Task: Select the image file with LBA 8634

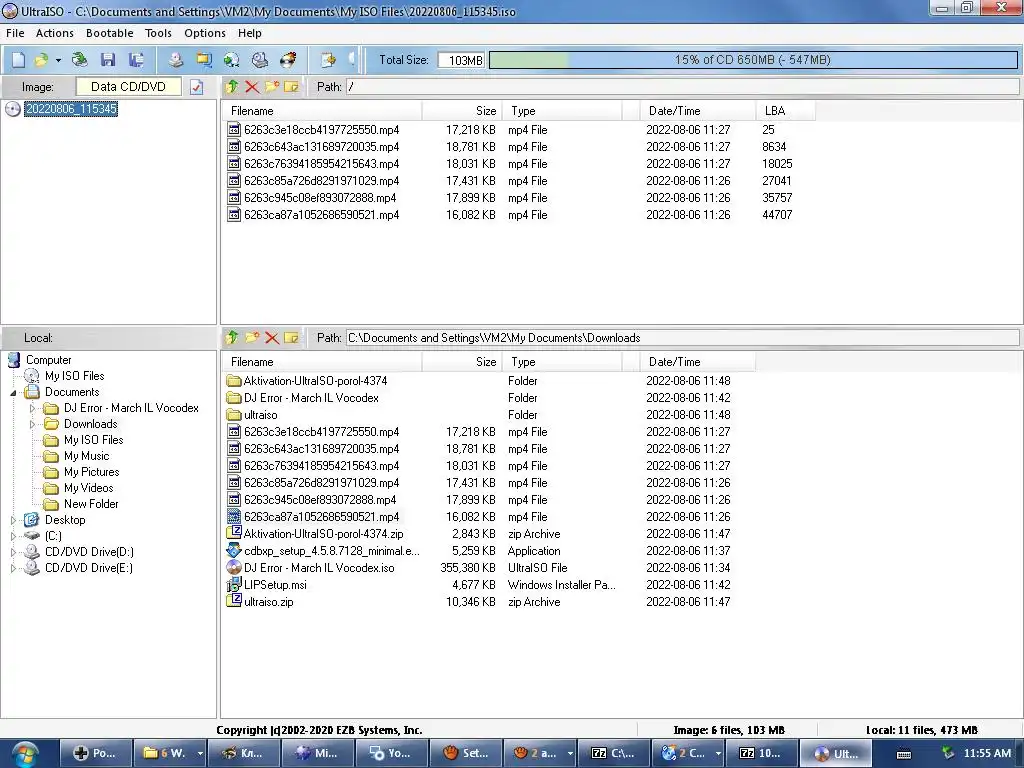Action: tap(321, 147)
